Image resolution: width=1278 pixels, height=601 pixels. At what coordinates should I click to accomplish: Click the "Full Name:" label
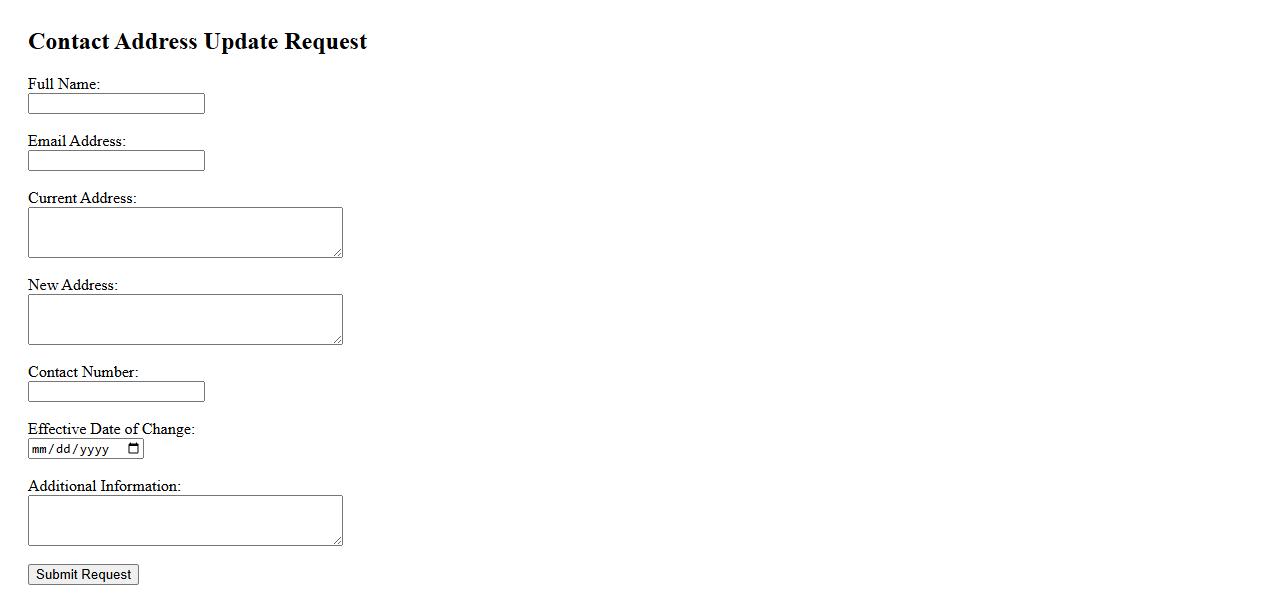click(64, 84)
